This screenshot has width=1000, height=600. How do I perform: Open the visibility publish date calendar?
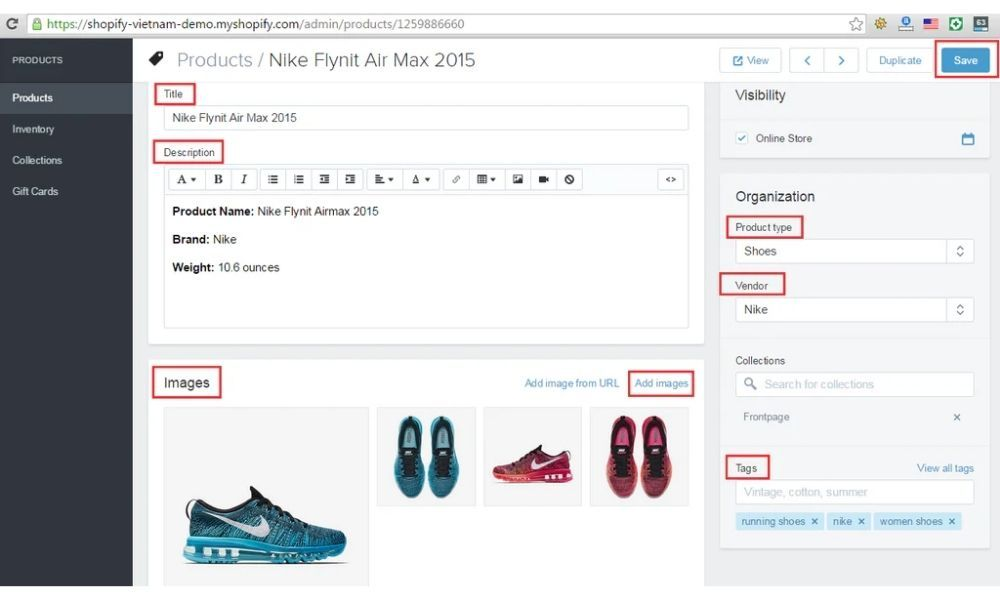(x=967, y=139)
